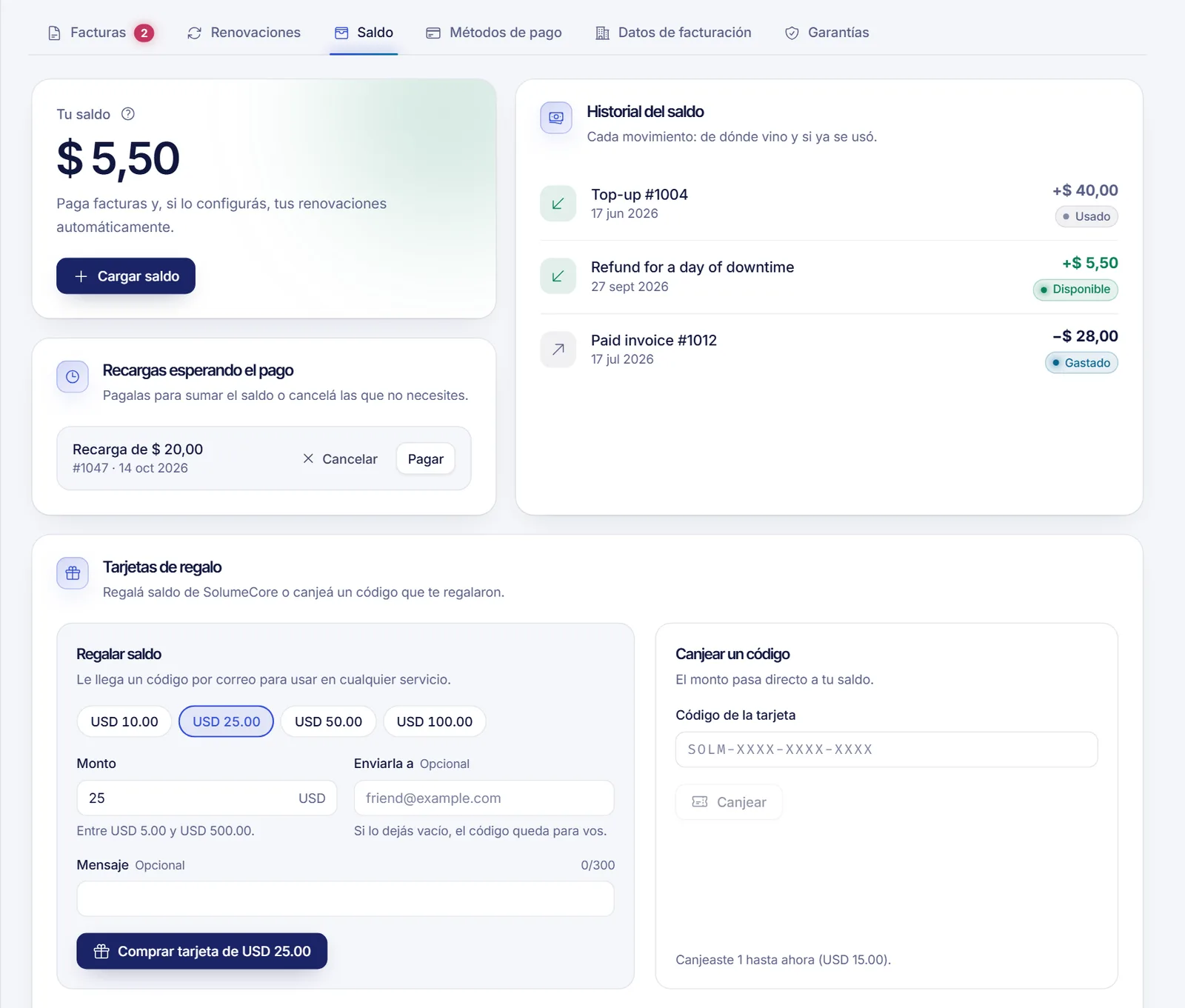Screen dimensions: 1185x1008
Task: Switch to the Renovaciones tab
Action: 244,33
